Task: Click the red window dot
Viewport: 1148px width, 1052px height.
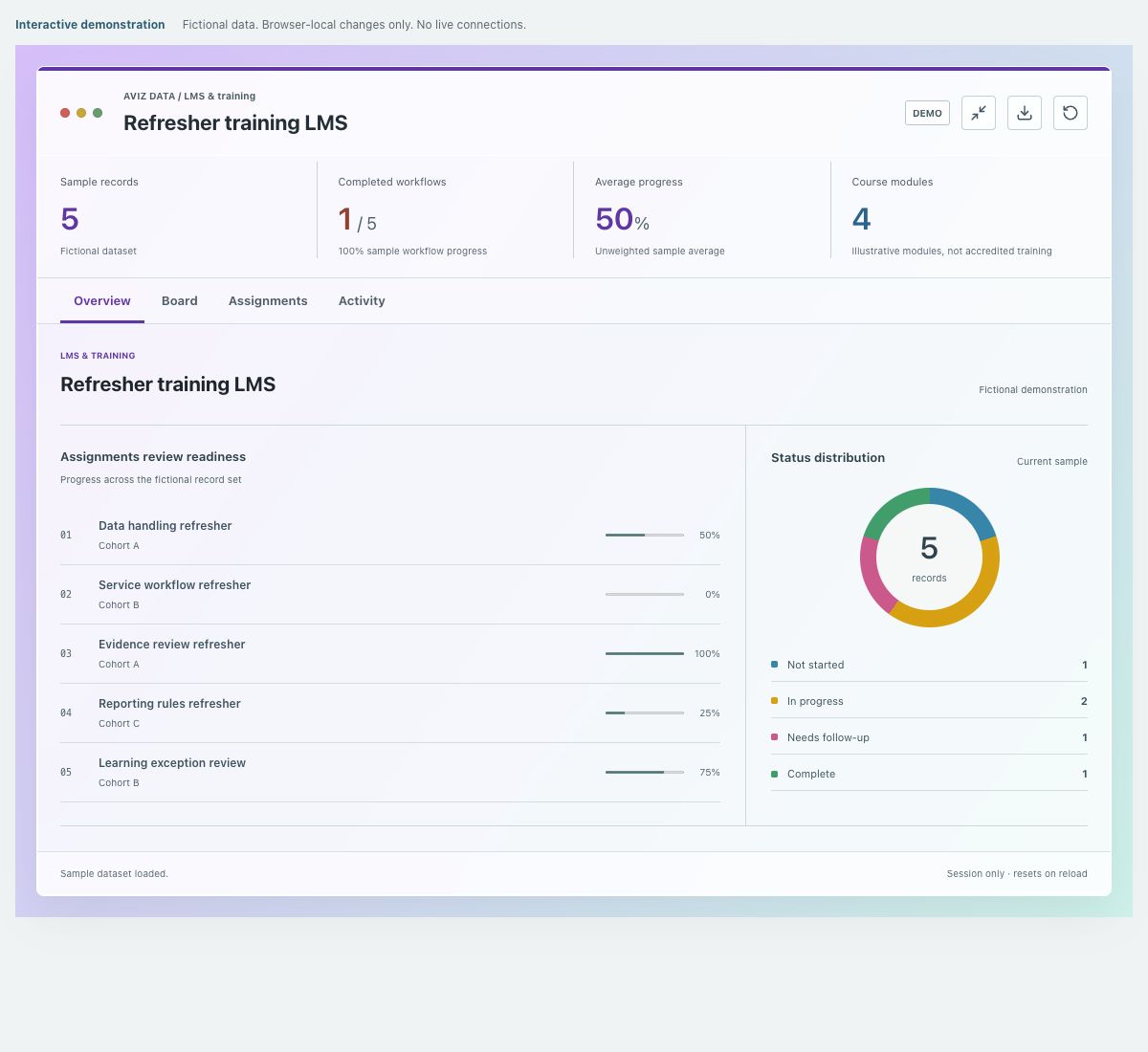Action: click(x=65, y=113)
